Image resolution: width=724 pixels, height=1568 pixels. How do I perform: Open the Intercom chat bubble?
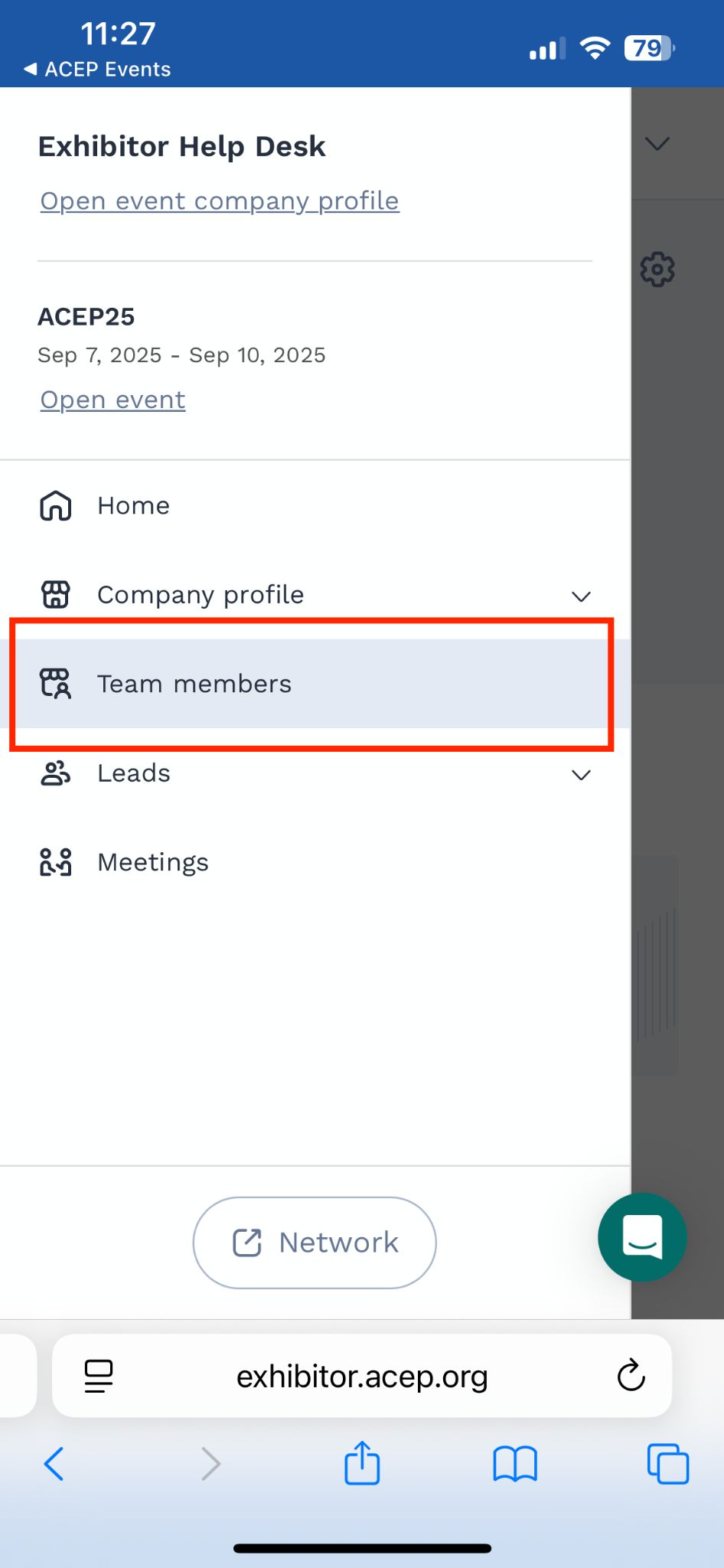[x=642, y=1237]
